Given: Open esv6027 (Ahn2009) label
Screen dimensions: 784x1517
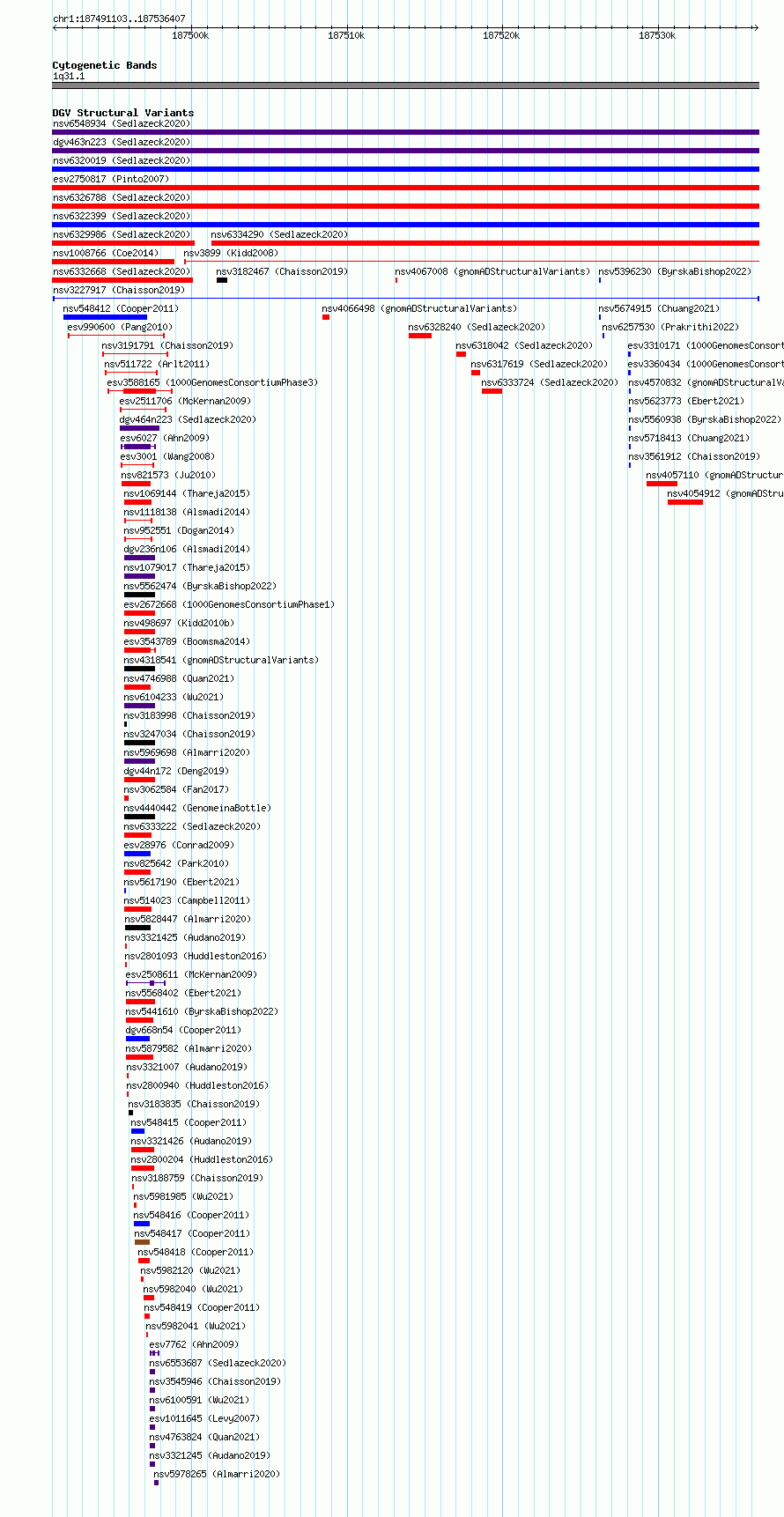Looking at the screenshot, I should point(166,438).
